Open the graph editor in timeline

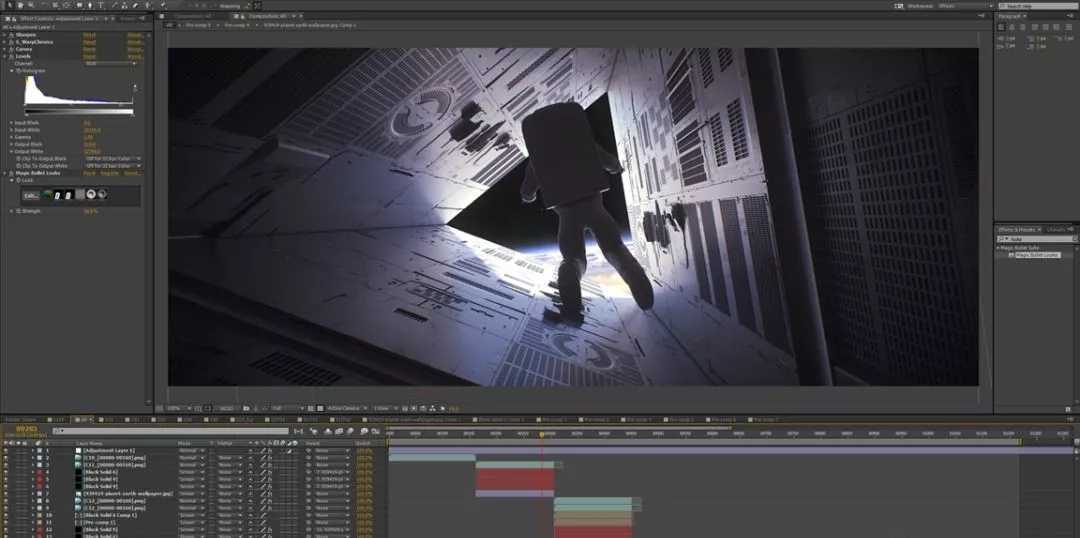coord(375,431)
